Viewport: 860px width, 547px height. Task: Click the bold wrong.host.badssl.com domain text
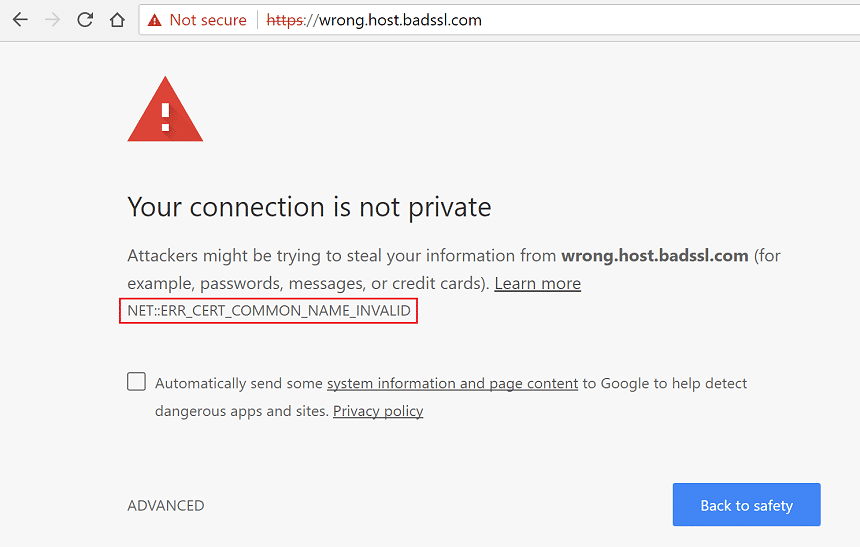tap(655, 256)
